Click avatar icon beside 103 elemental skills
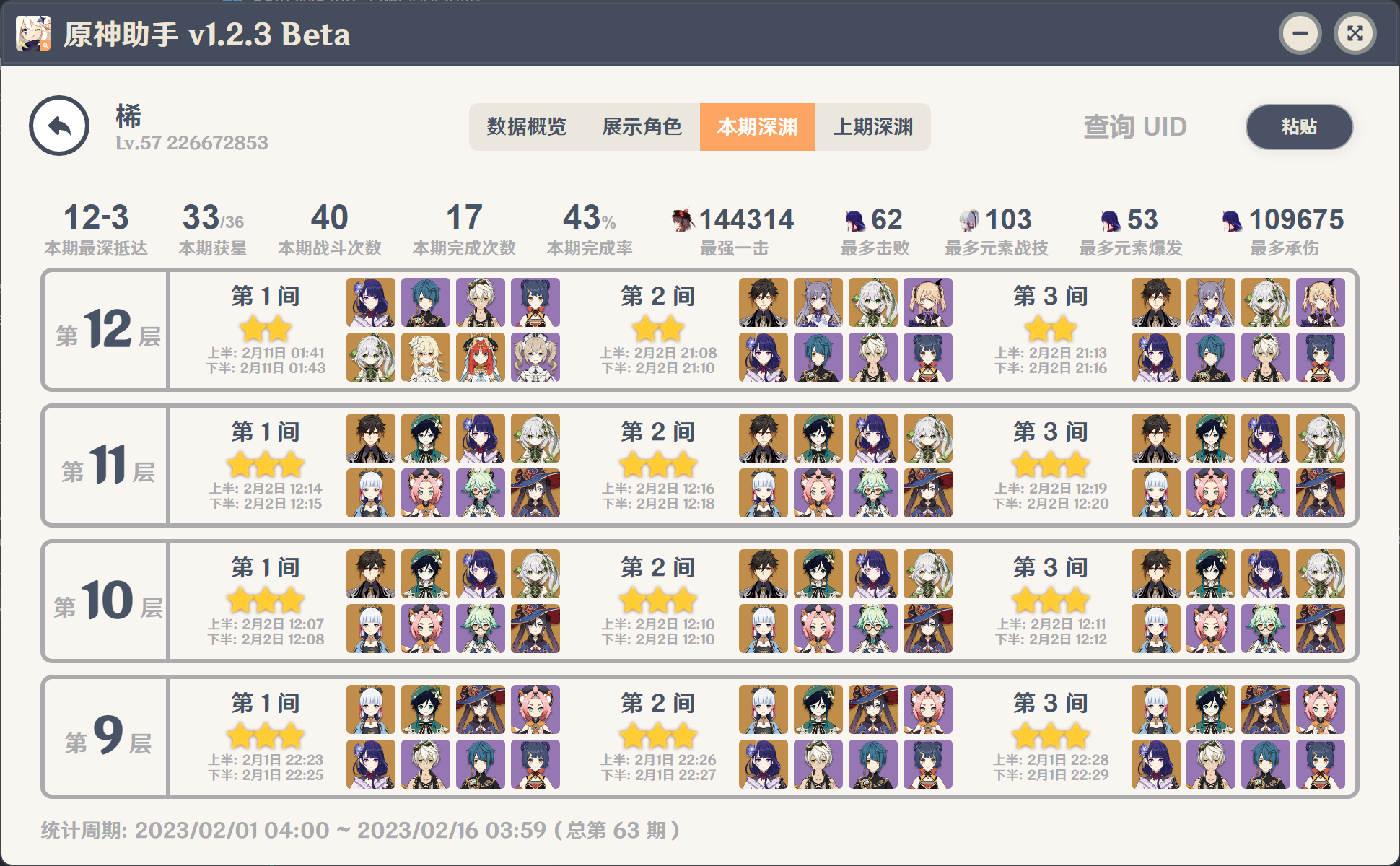This screenshot has height=866, width=1400. (x=968, y=219)
